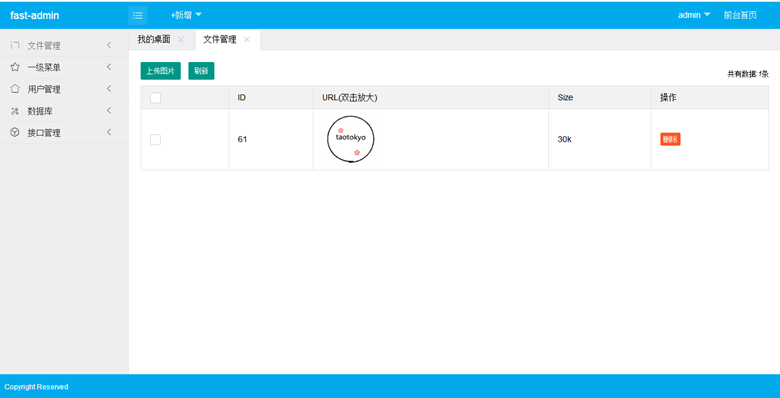Click the 共有数据 record count text
The height and width of the screenshot is (398, 780).
(748, 74)
